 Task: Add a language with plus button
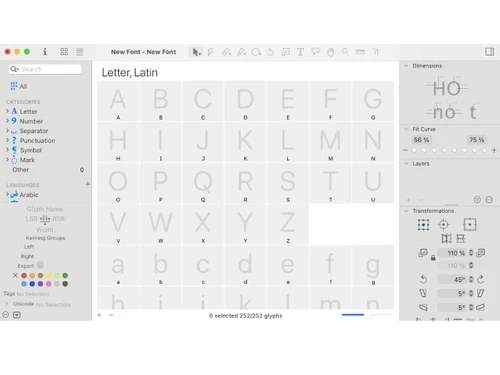tap(87, 184)
